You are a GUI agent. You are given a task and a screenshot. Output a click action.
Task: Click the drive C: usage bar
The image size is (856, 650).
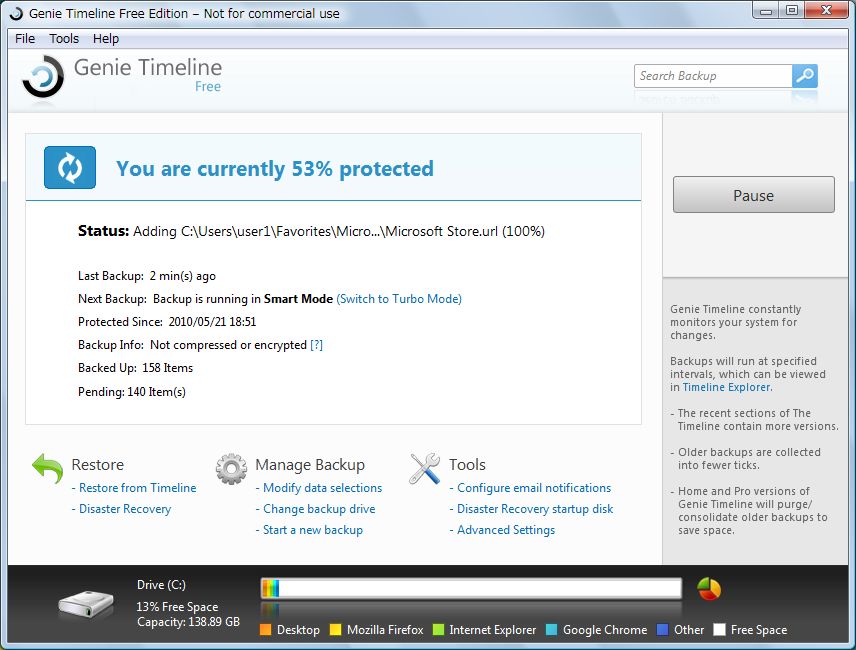click(x=471, y=588)
